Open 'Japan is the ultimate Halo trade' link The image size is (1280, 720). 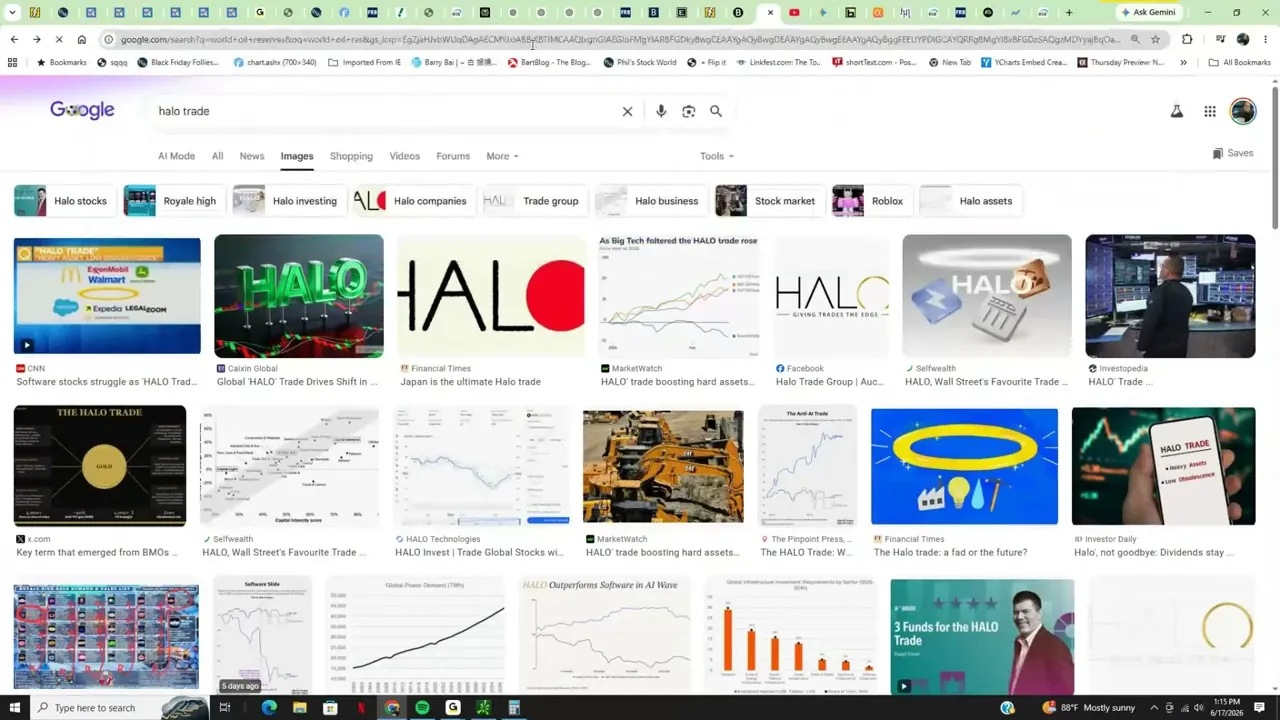(x=470, y=382)
